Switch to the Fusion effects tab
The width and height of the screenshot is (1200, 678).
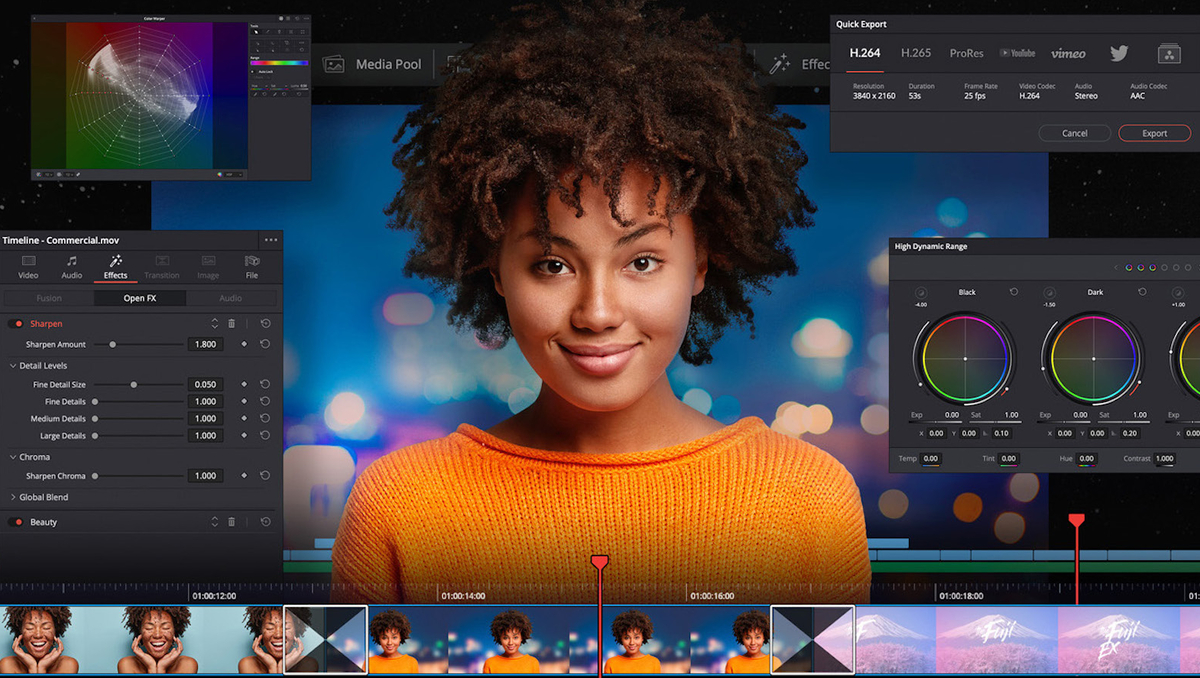pos(49,298)
